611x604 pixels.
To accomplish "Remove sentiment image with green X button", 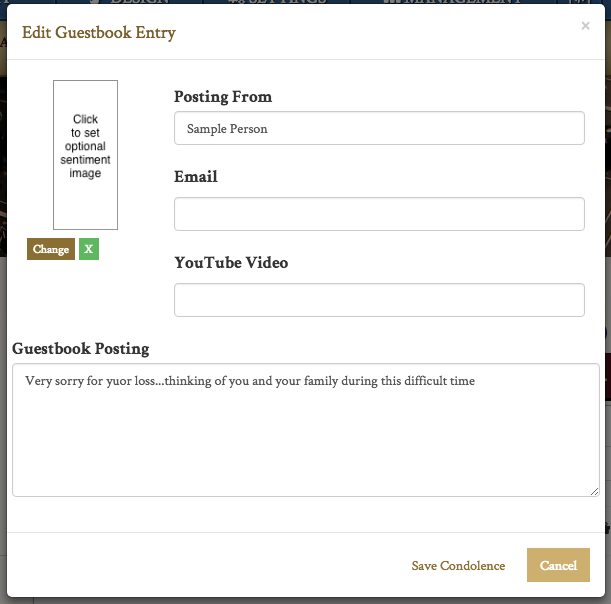I will pos(89,249).
